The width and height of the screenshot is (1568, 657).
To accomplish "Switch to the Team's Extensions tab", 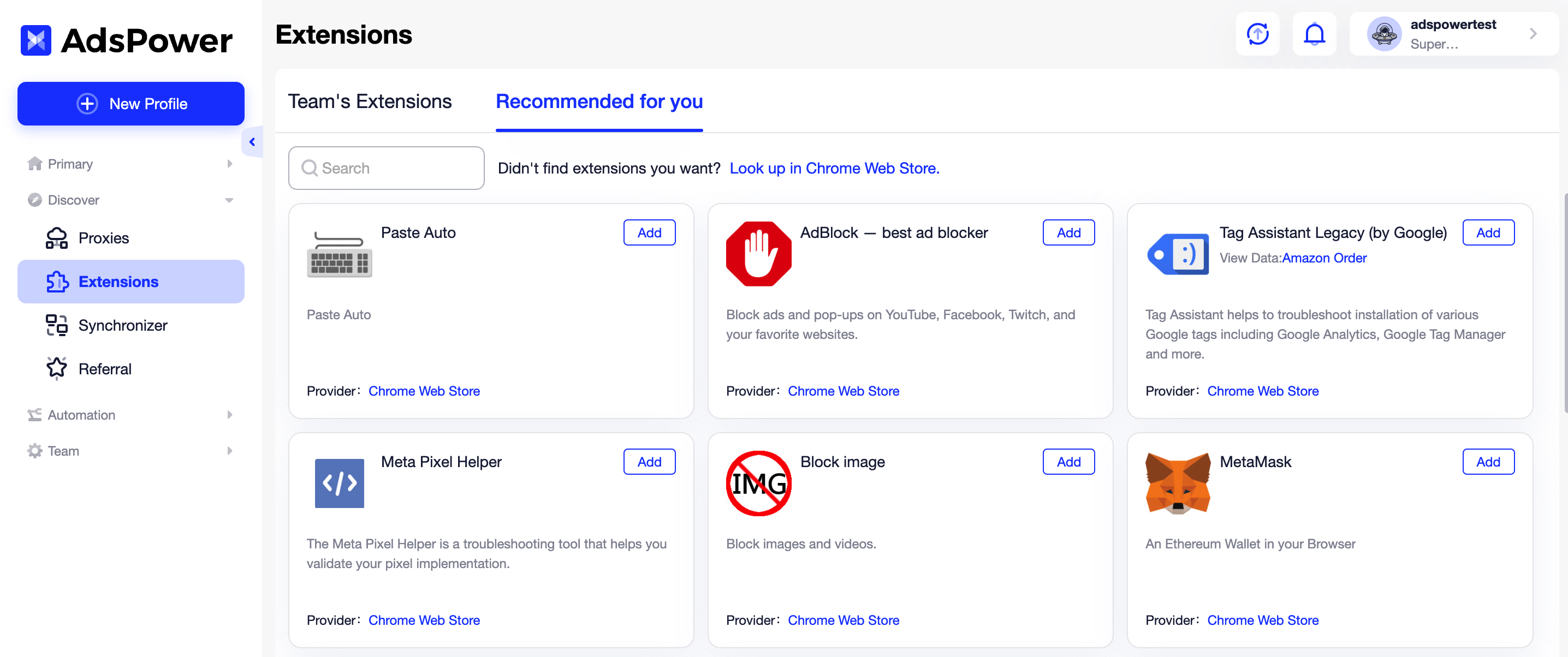I will pyautogui.click(x=370, y=101).
